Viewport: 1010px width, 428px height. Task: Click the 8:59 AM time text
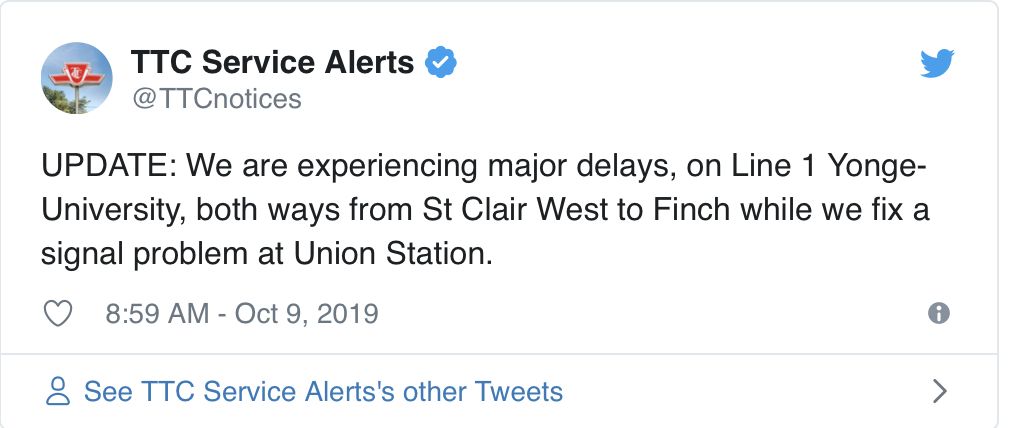(157, 313)
